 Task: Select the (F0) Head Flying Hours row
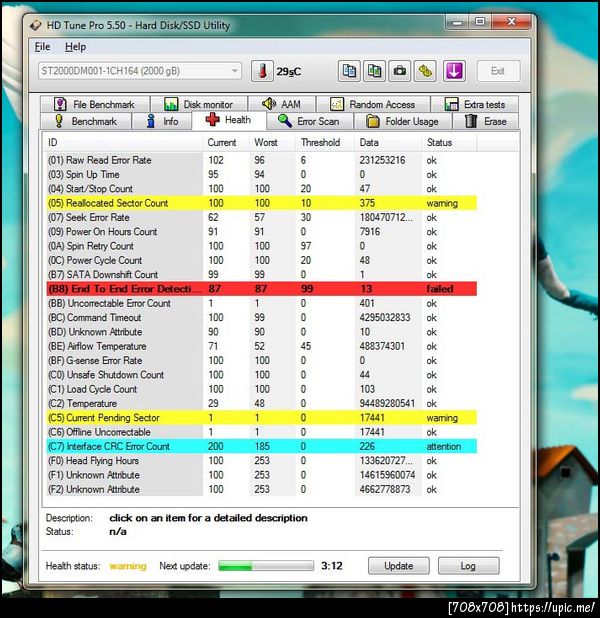pos(261,461)
